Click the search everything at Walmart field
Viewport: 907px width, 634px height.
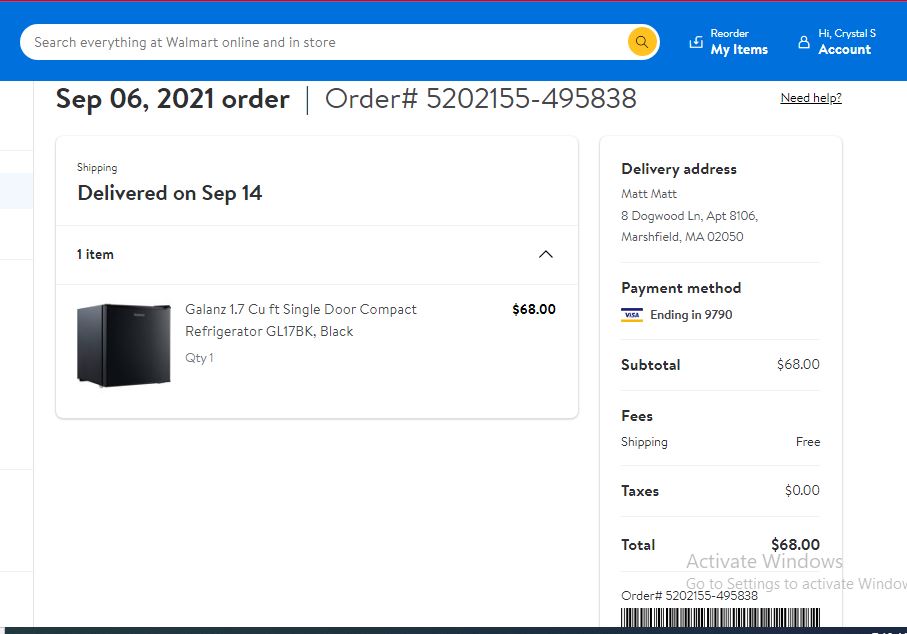[x=324, y=42]
